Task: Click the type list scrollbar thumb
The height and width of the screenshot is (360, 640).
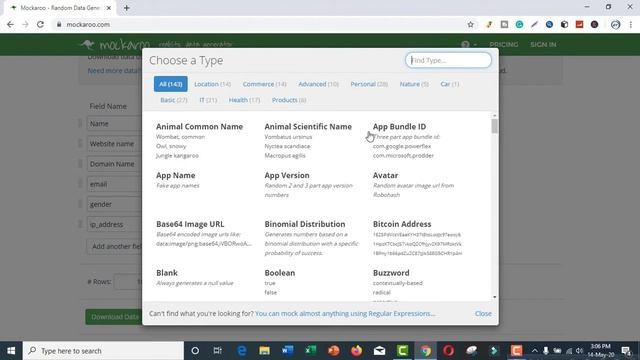Action: coord(495,126)
